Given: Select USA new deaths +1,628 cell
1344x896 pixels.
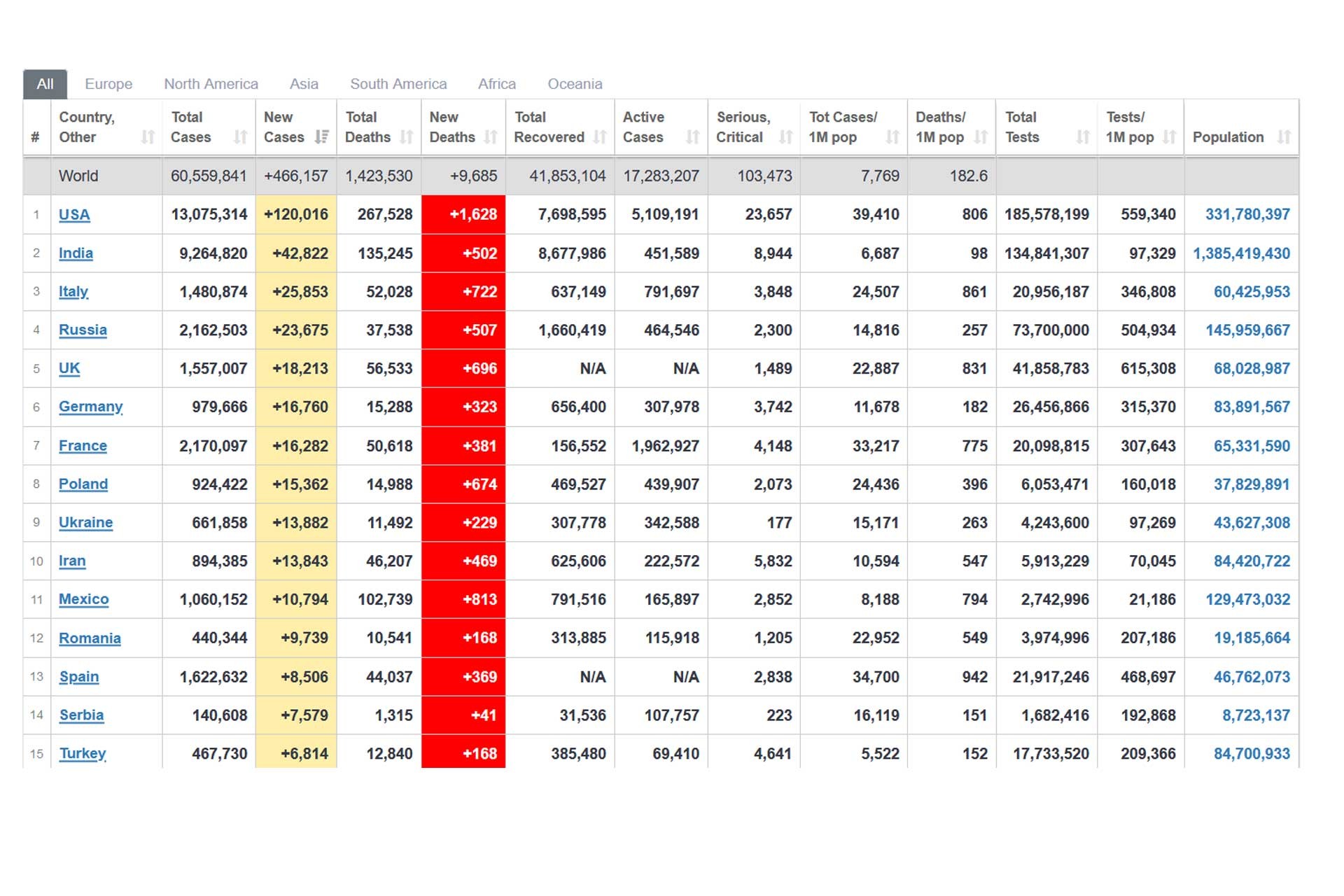Looking at the screenshot, I should 463,215.
